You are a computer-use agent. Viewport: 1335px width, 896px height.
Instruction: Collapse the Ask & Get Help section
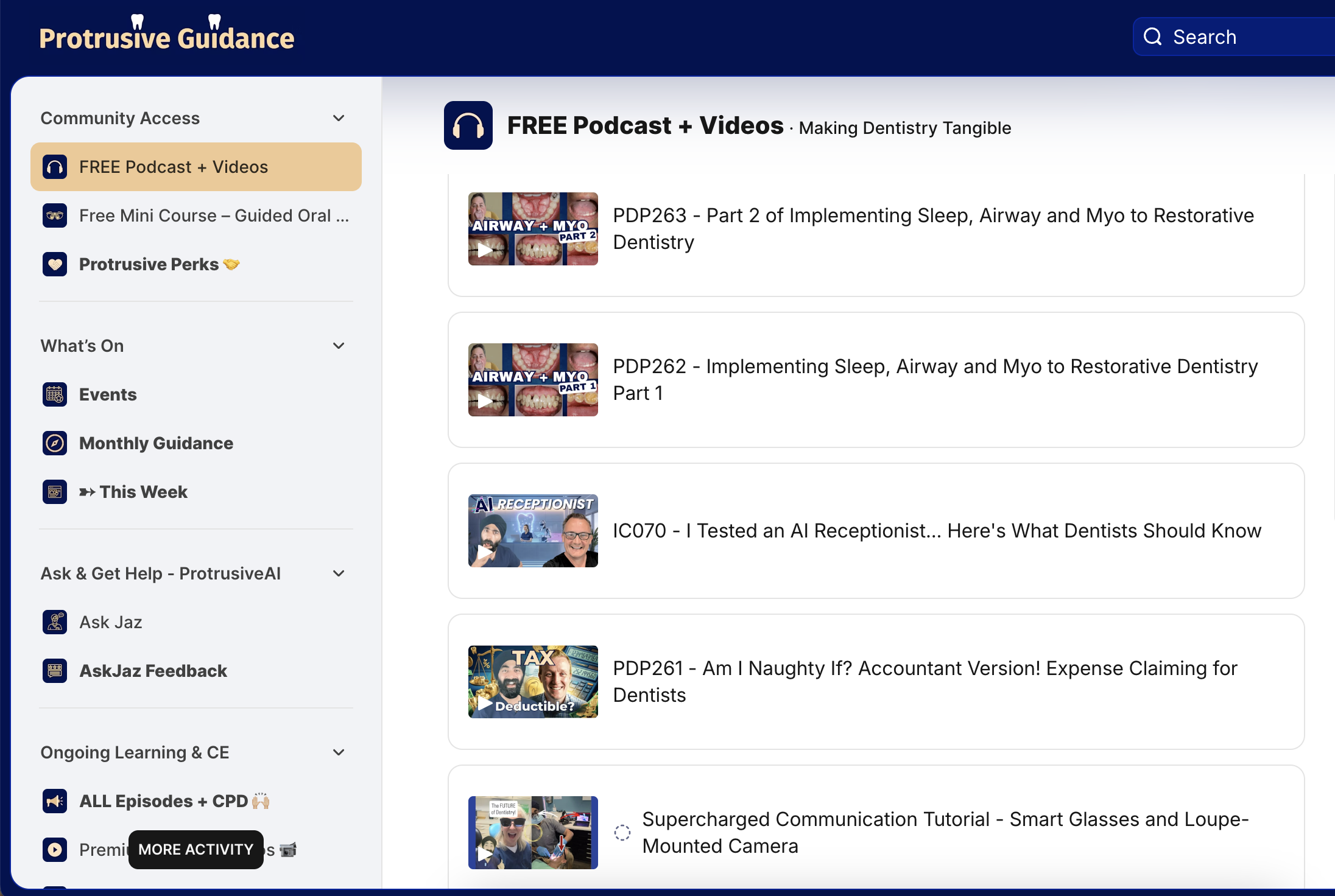[x=339, y=573]
